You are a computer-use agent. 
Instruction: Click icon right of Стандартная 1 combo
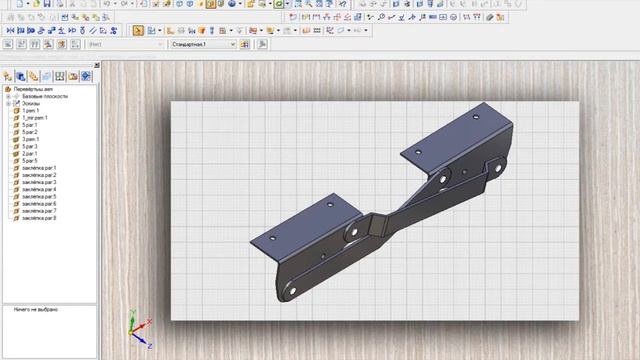[x=245, y=44]
